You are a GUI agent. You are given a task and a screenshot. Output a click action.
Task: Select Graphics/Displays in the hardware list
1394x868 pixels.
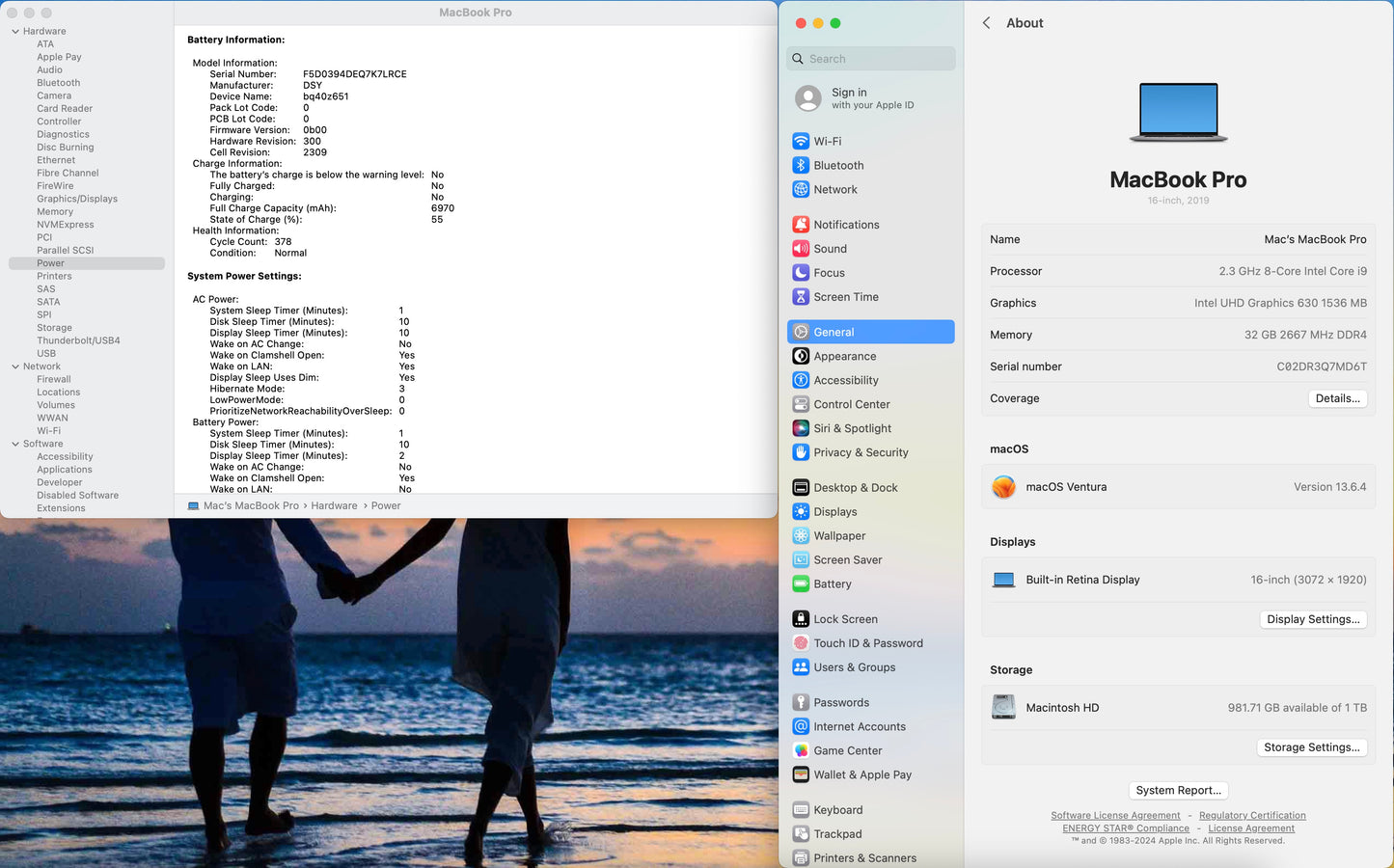point(77,199)
